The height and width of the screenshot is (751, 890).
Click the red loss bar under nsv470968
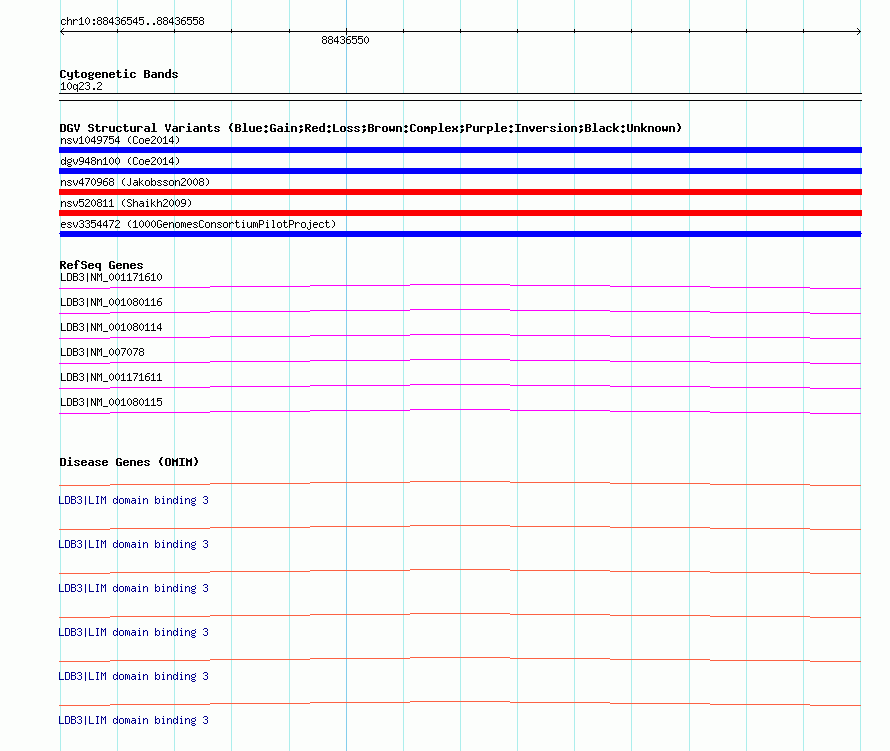460,192
